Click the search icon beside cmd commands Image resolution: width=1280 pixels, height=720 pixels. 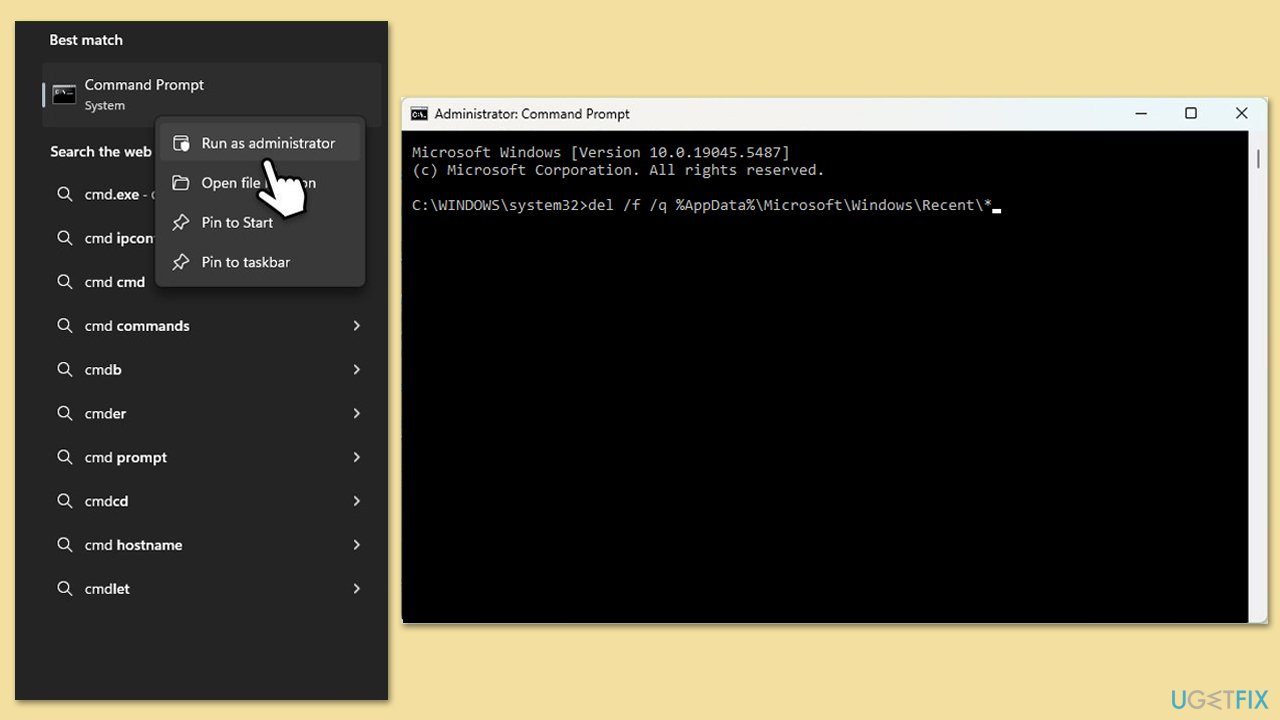point(65,326)
